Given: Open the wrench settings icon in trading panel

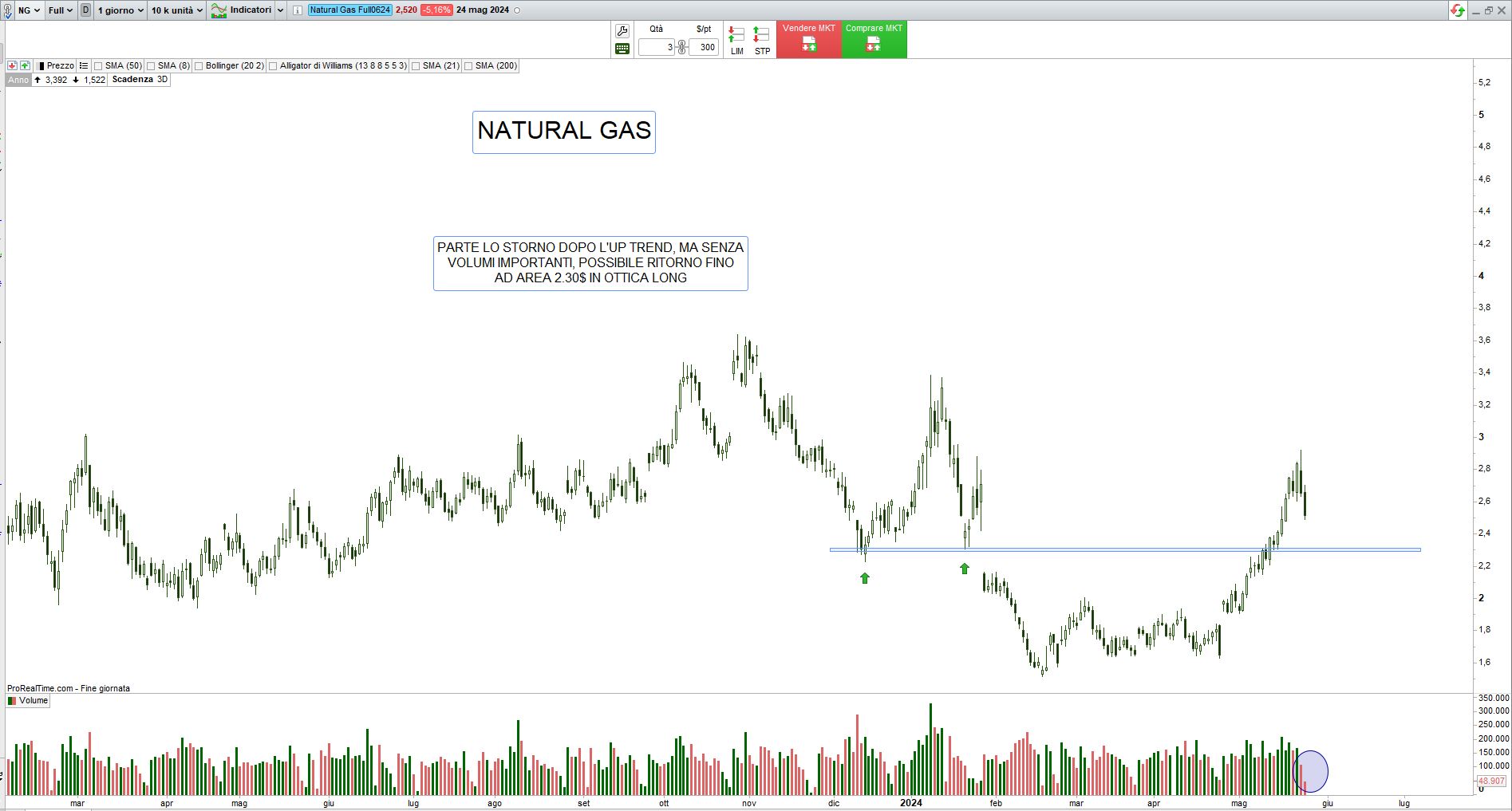Looking at the screenshot, I should pos(622,31).
